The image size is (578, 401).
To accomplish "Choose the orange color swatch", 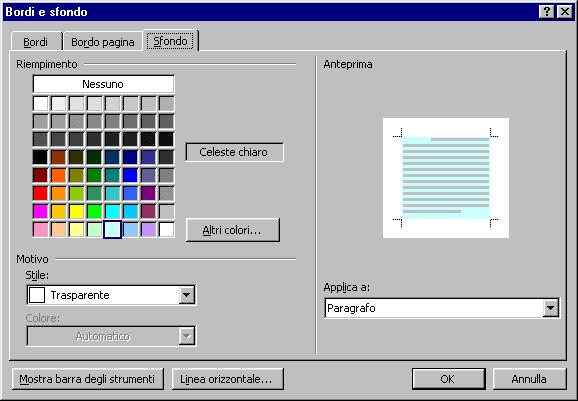I will pyautogui.click(x=58, y=175).
